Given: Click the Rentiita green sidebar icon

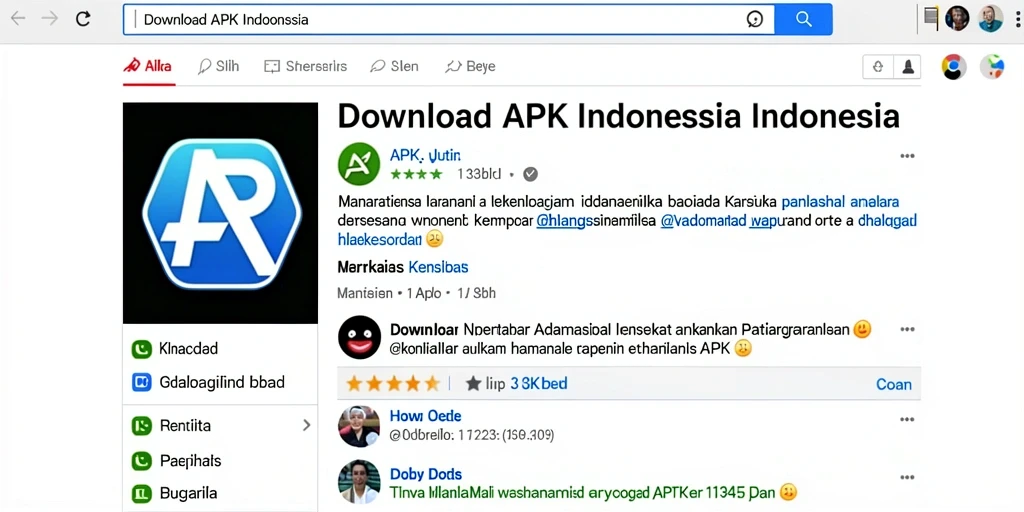Looking at the screenshot, I should (141, 426).
